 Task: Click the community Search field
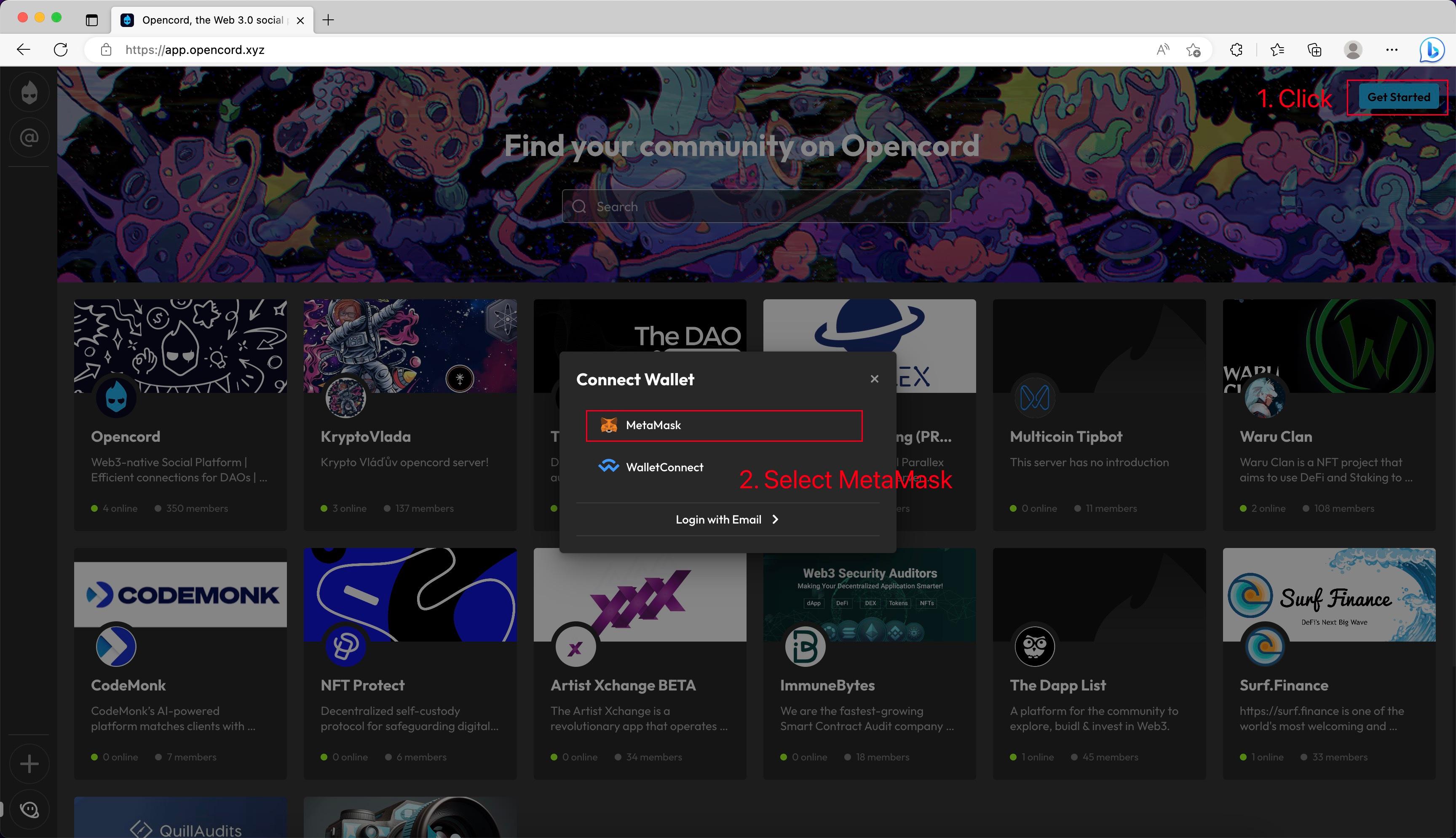tap(756, 207)
